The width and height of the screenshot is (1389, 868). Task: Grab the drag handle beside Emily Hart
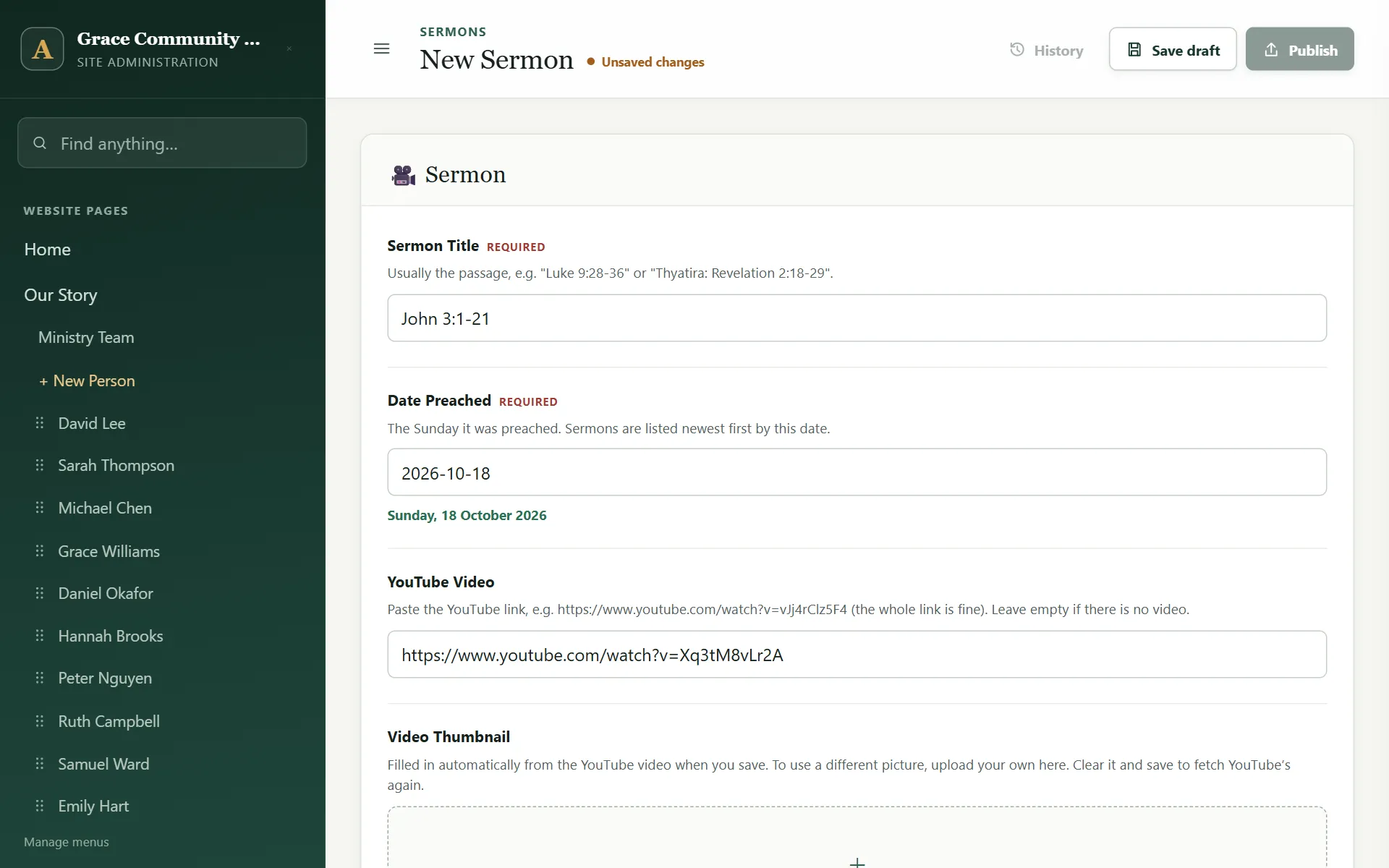point(40,806)
